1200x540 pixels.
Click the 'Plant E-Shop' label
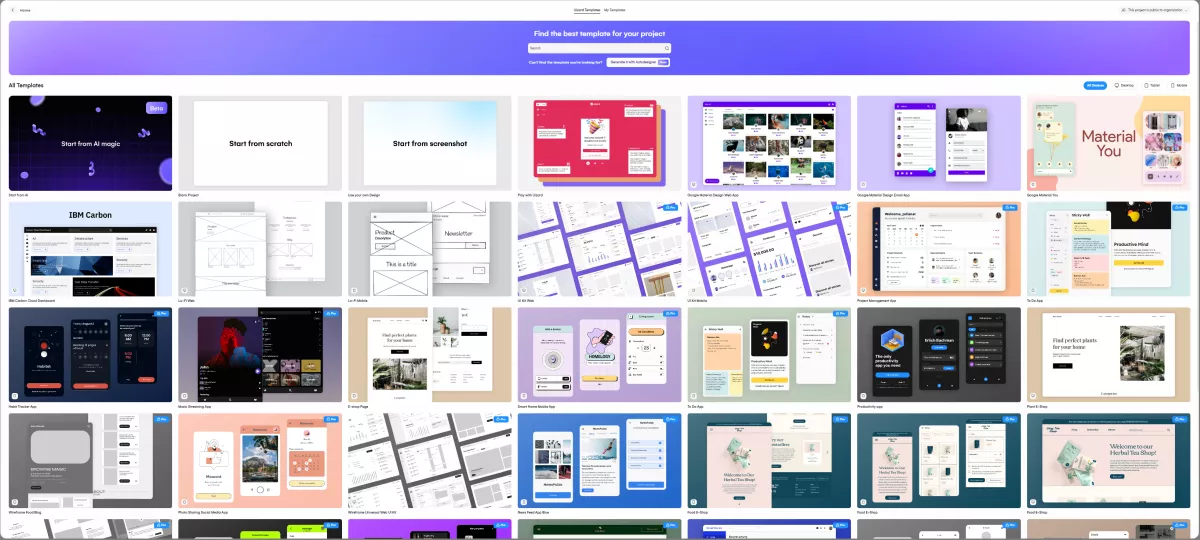tap(1038, 407)
